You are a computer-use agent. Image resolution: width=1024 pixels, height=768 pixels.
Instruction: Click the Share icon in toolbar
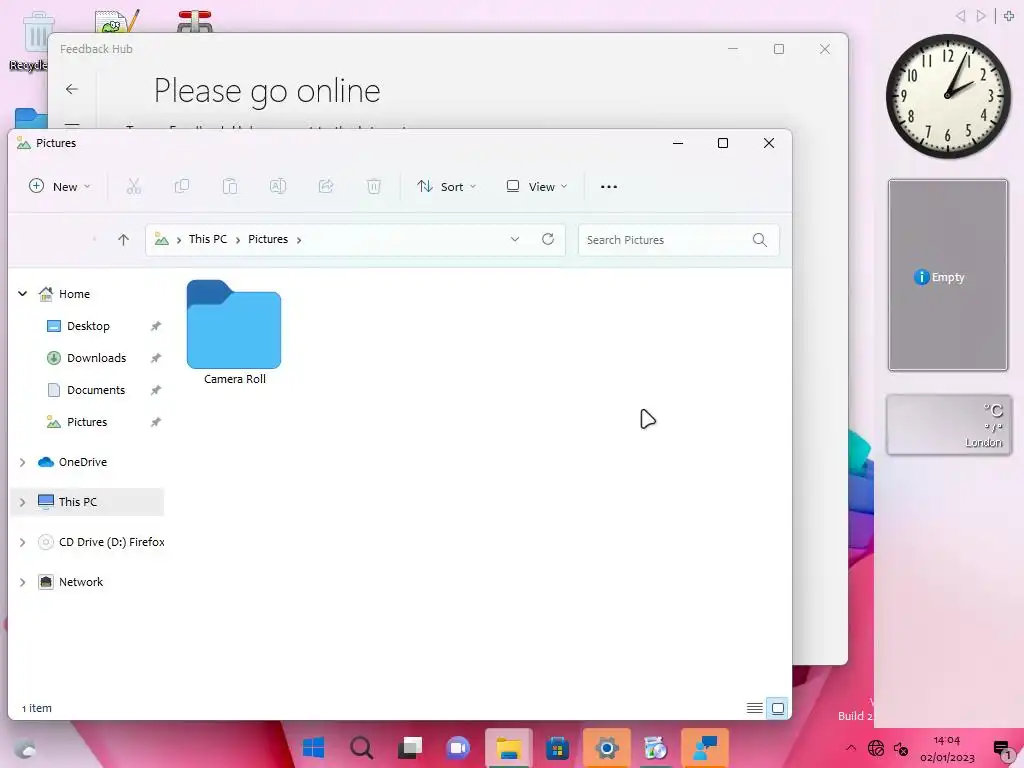[x=326, y=187]
